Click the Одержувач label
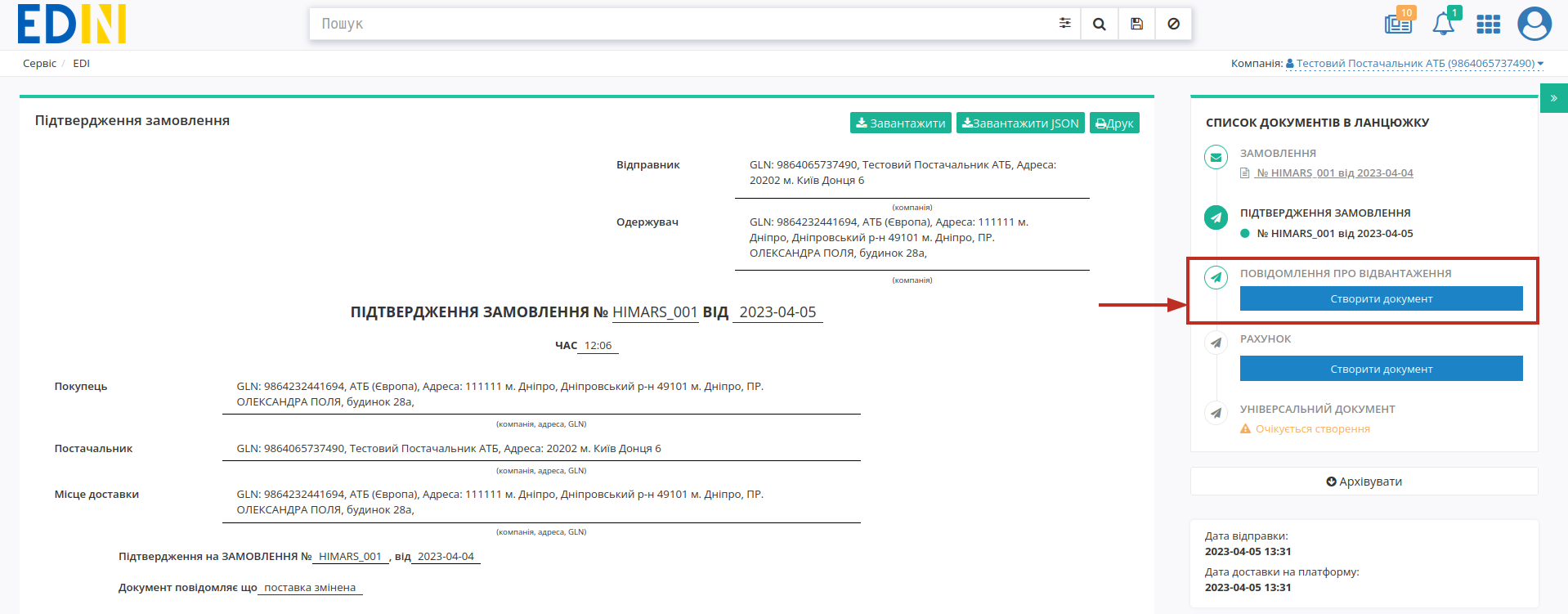 647,222
